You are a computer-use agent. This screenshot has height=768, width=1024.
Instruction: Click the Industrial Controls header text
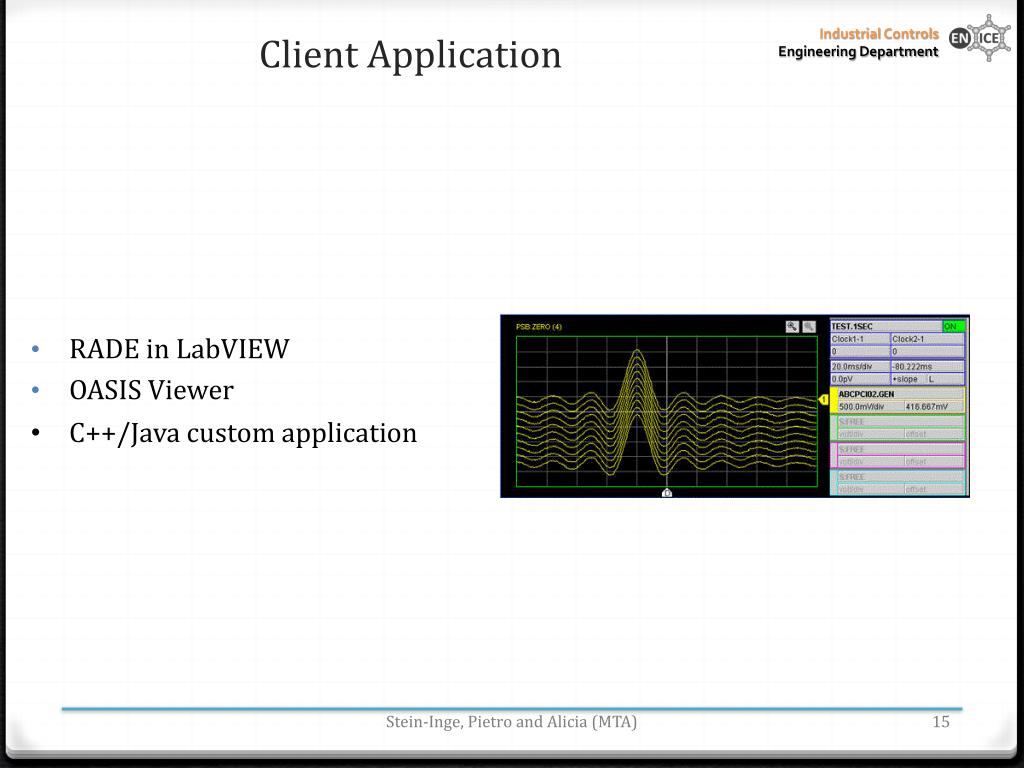pyautogui.click(x=878, y=34)
